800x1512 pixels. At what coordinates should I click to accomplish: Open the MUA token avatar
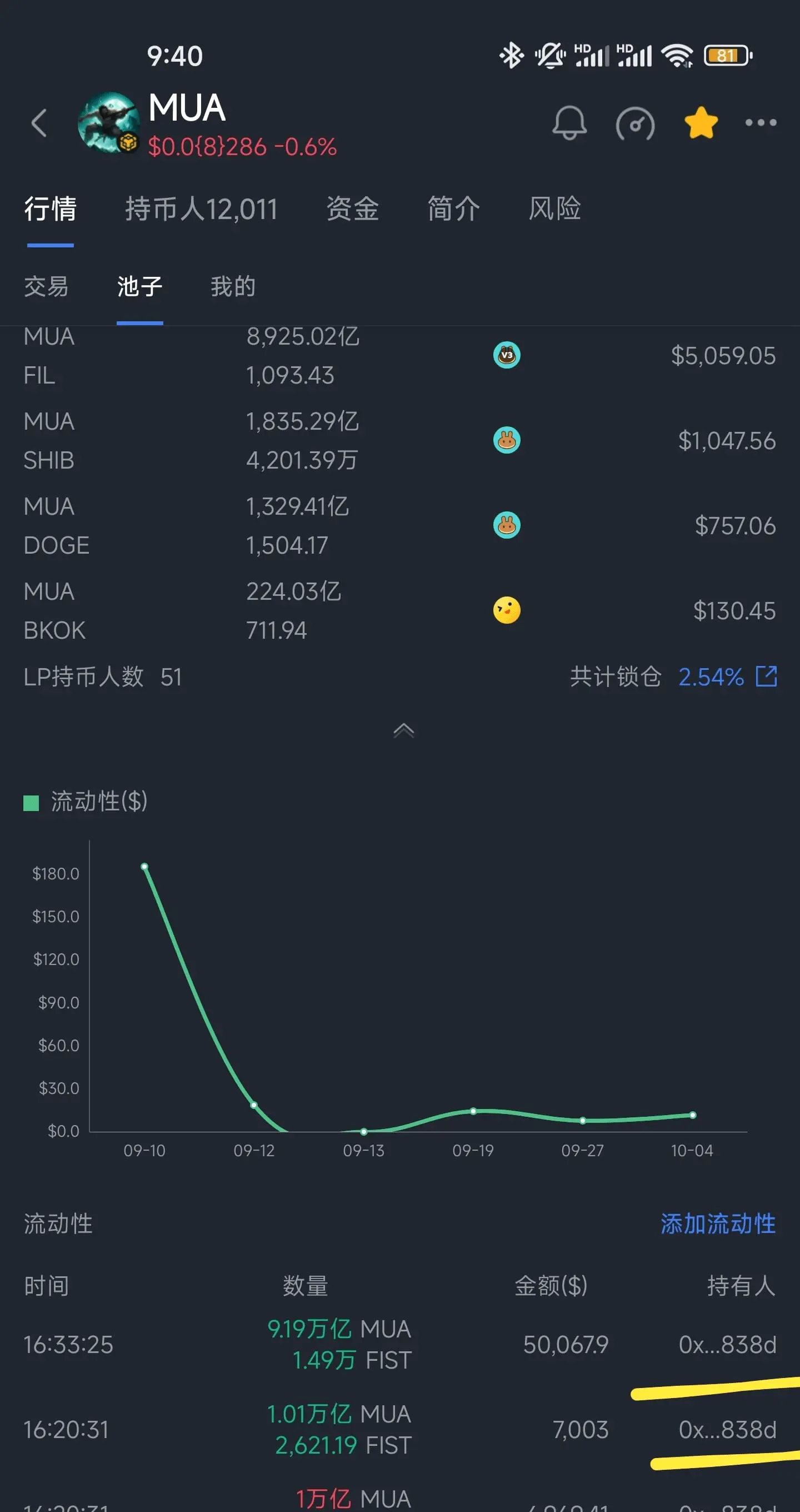point(109,123)
